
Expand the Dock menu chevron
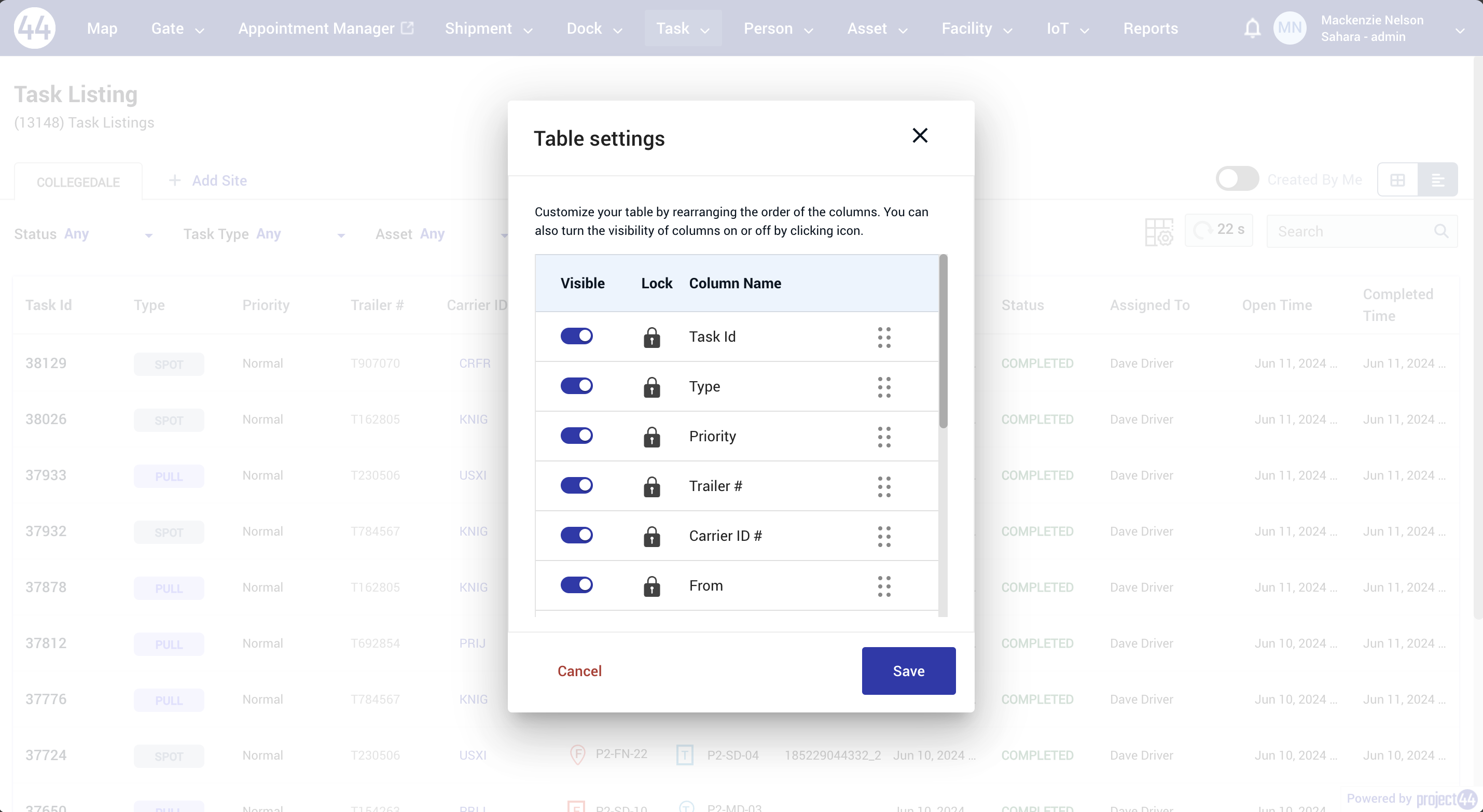tap(618, 31)
